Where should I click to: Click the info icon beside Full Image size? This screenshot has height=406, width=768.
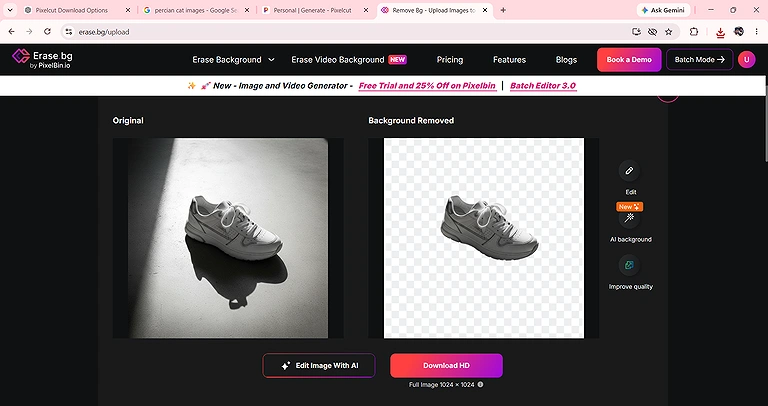tap(480, 385)
